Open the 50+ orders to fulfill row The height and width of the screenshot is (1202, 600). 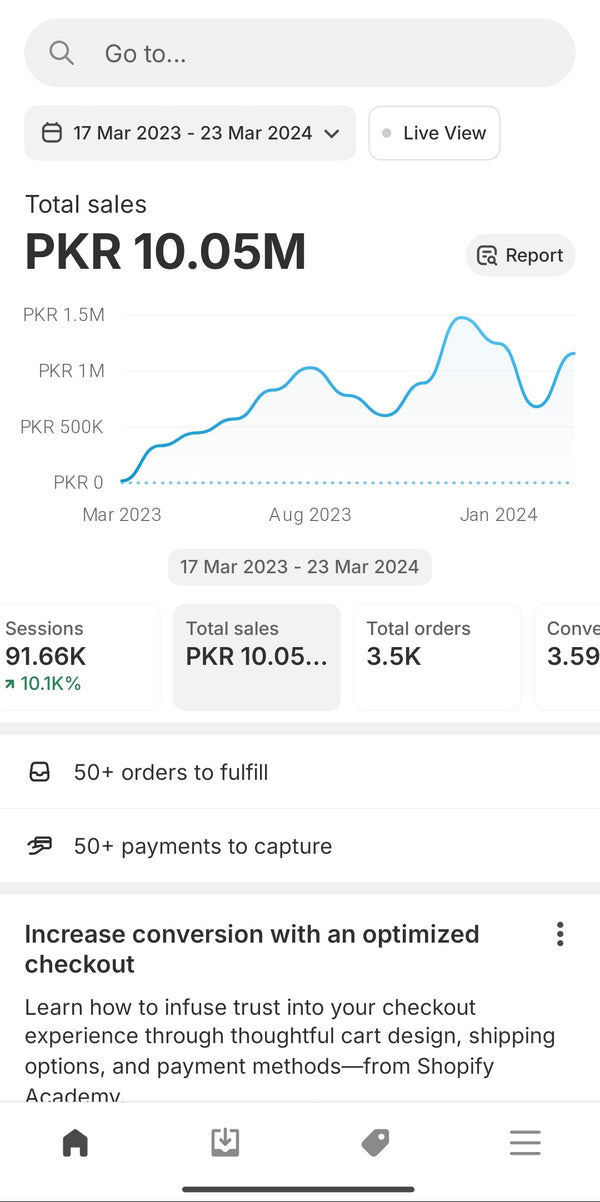point(300,772)
